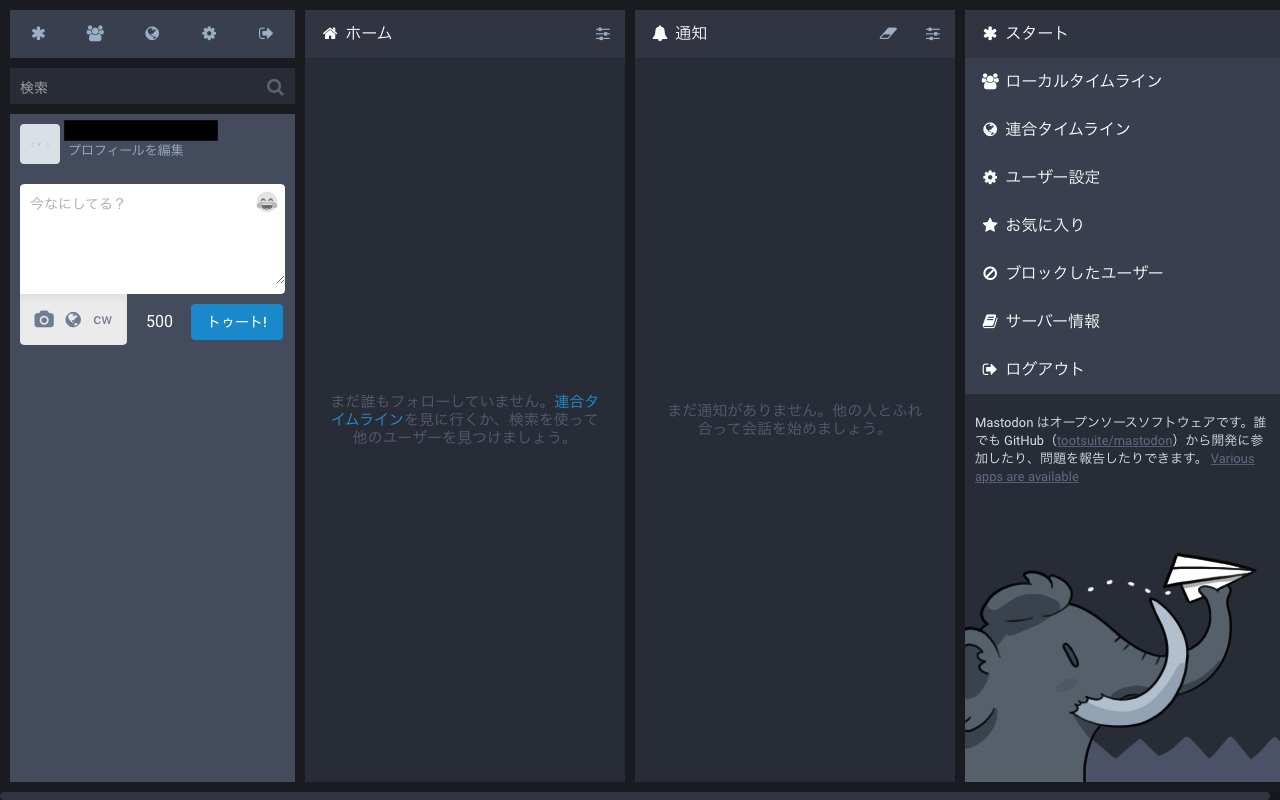The image size is (1280, 800).
Task: Click the トゥート! button
Action: pyautogui.click(x=237, y=322)
